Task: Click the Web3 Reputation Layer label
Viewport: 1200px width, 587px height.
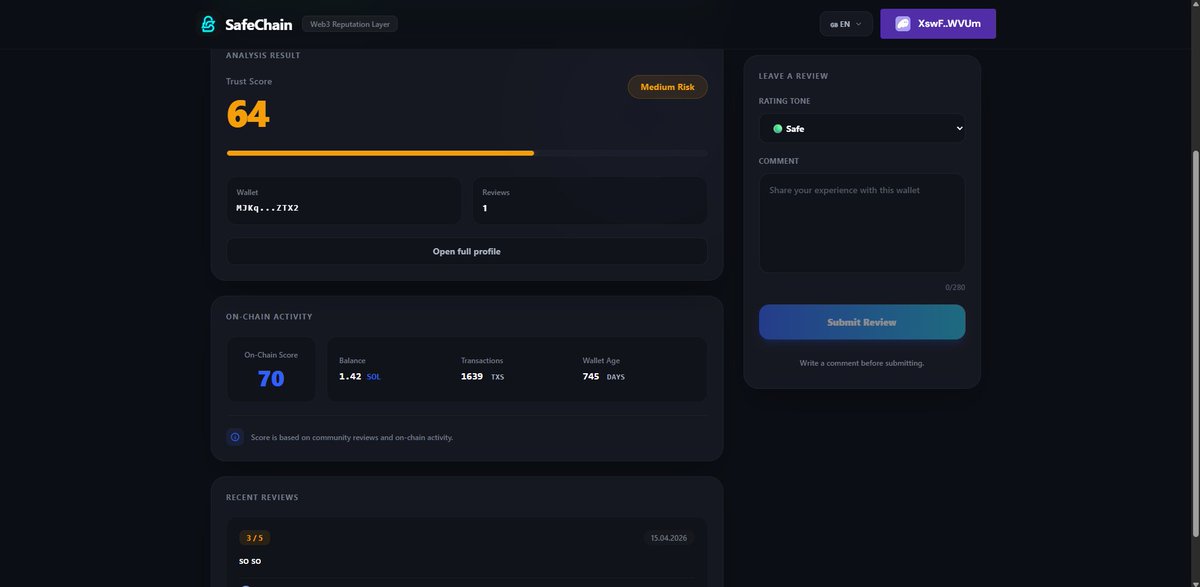Action: pyautogui.click(x=349, y=22)
